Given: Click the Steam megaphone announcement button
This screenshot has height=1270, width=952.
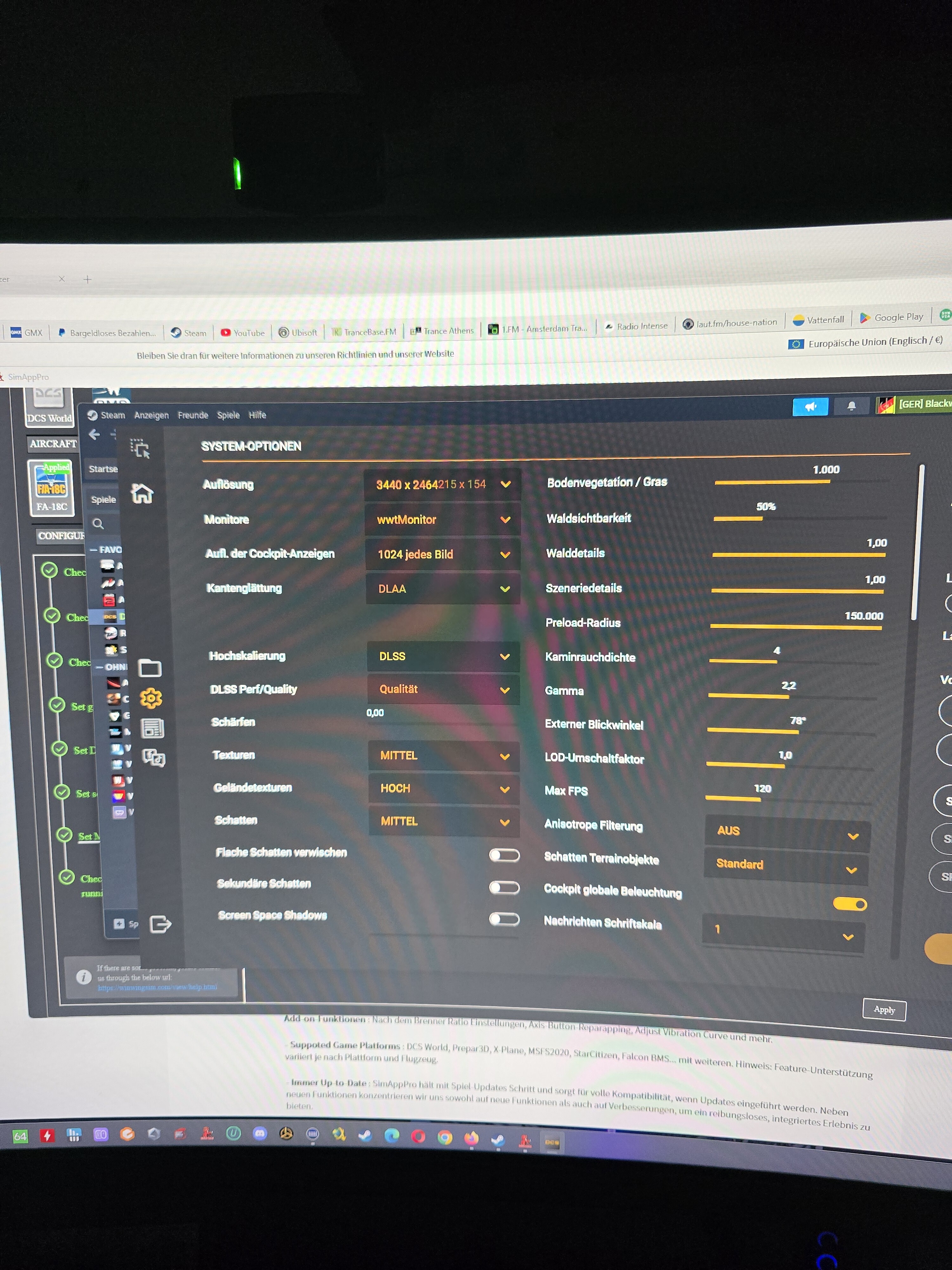Looking at the screenshot, I should coord(810,406).
